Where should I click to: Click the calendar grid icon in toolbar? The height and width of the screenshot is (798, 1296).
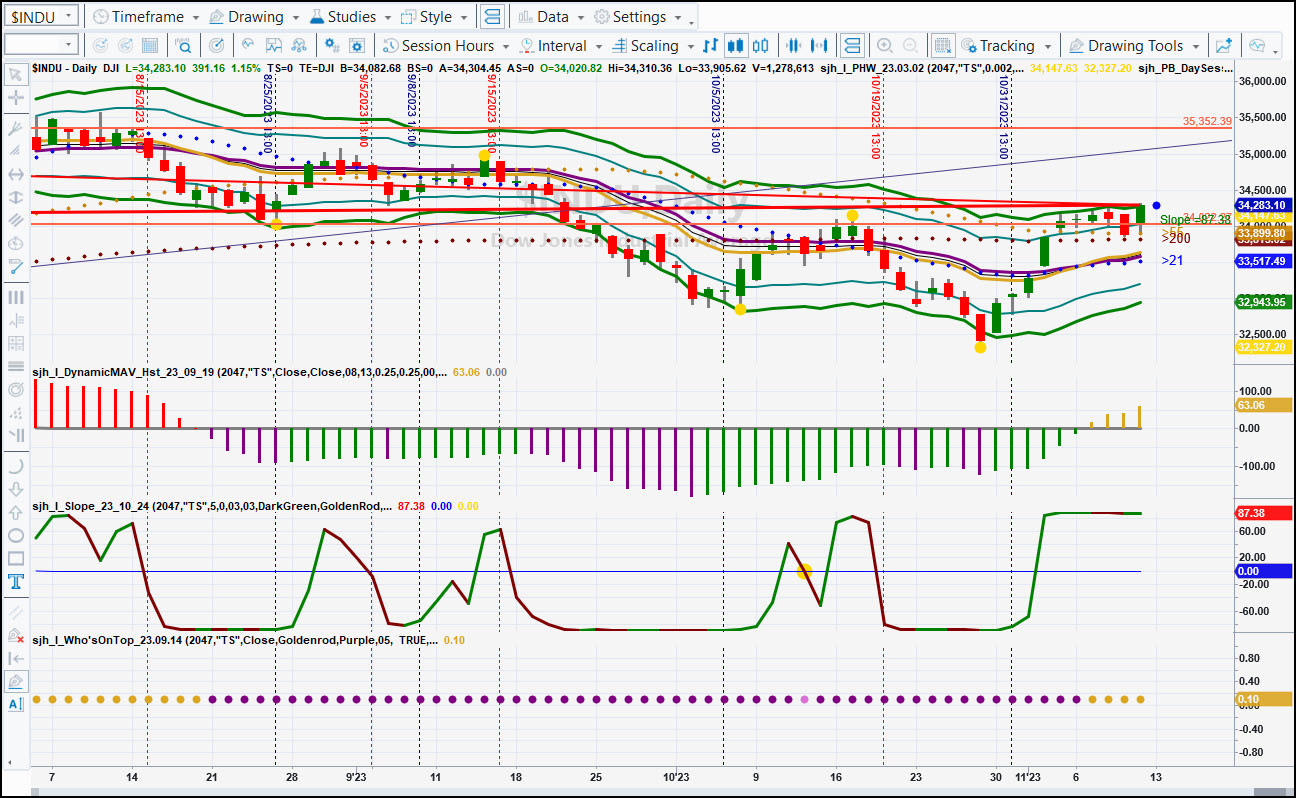point(150,46)
